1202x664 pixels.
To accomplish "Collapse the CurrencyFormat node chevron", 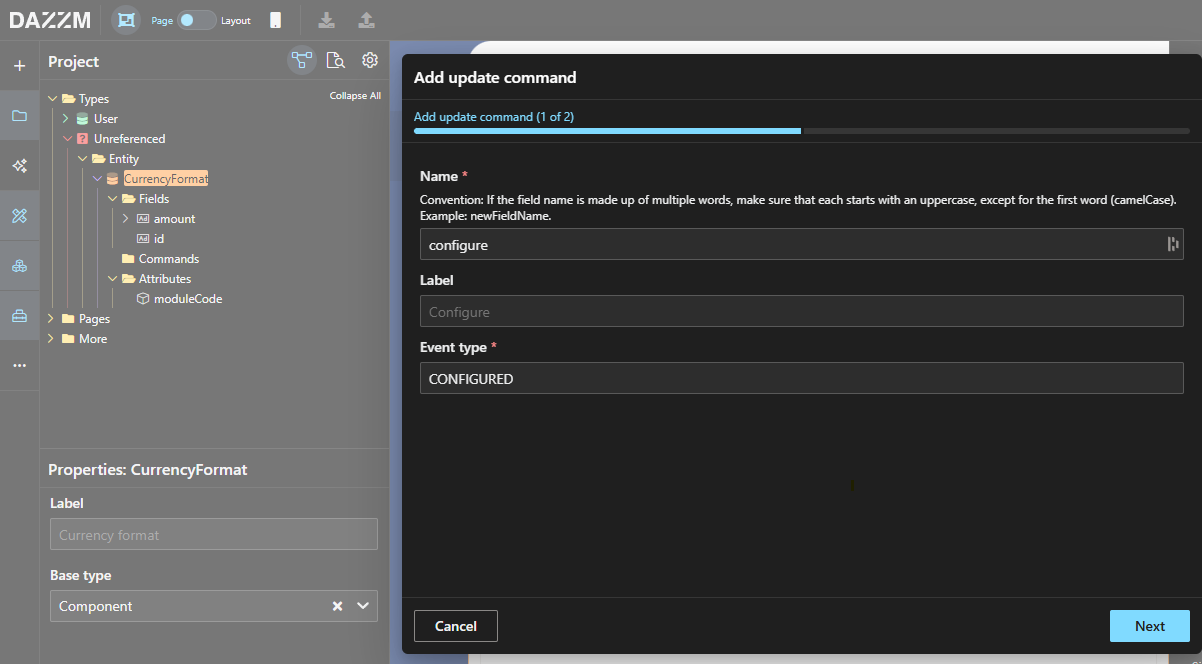I will (97, 179).
